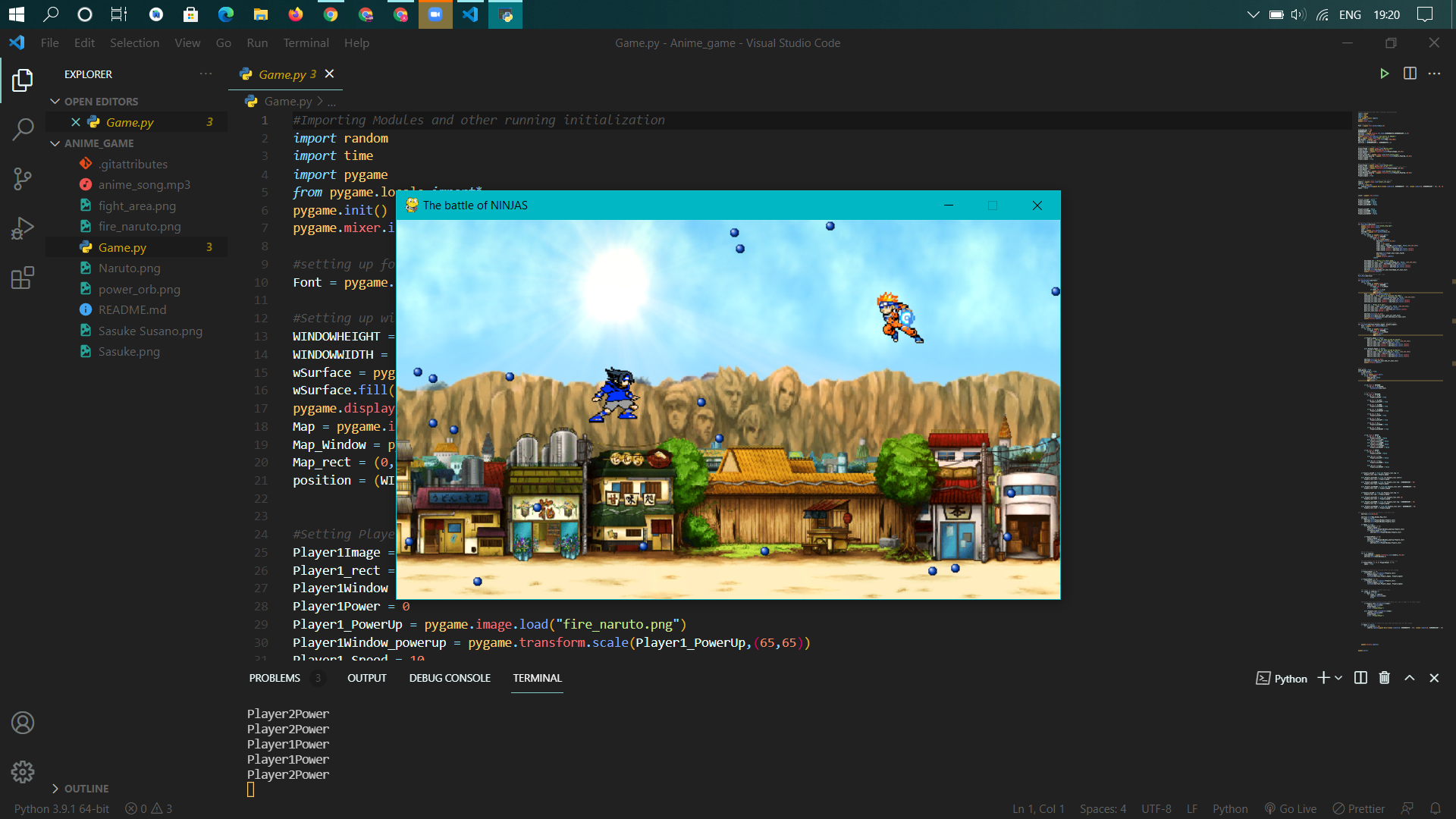The width and height of the screenshot is (1456, 819).
Task: Open the Manage gear settings
Action: point(23,772)
